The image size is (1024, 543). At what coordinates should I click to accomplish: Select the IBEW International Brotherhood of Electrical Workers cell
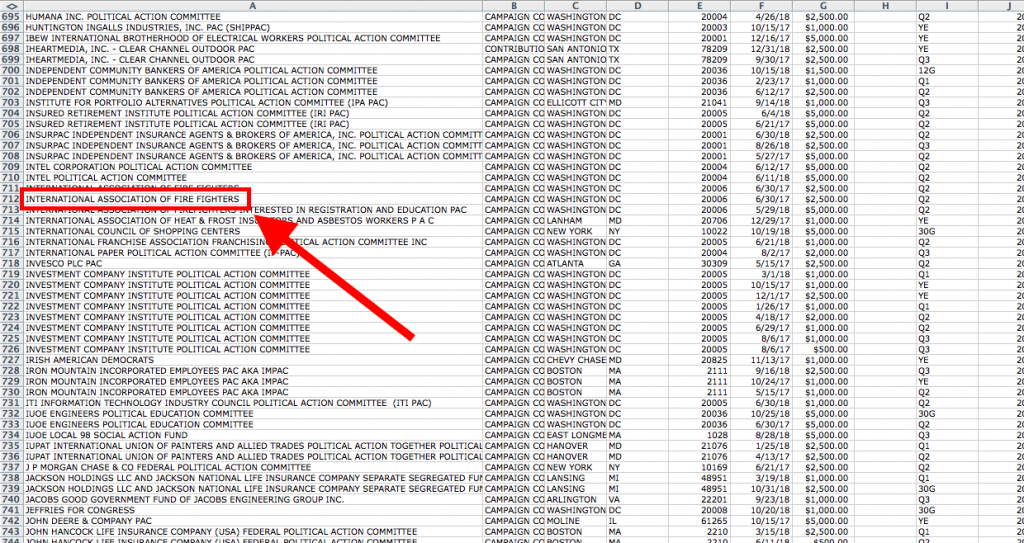(x=253, y=39)
